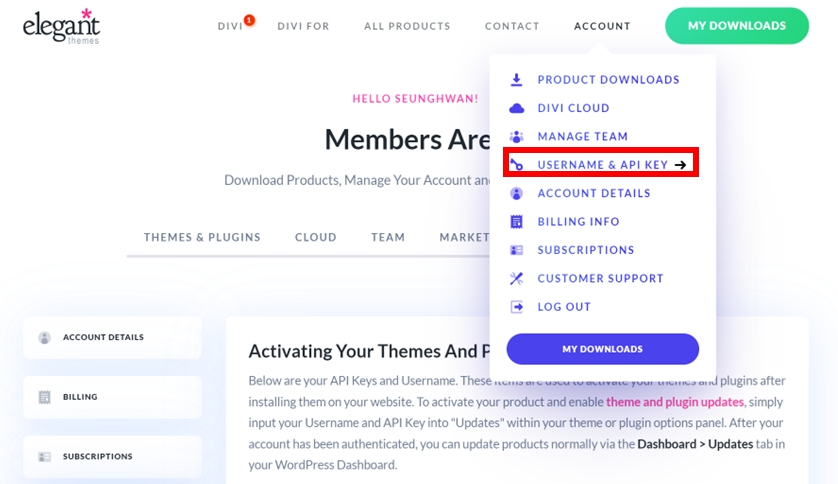The height and width of the screenshot is (484, 838).
Task: Switch to the Team tab
Action: click(x=388, y=237)
